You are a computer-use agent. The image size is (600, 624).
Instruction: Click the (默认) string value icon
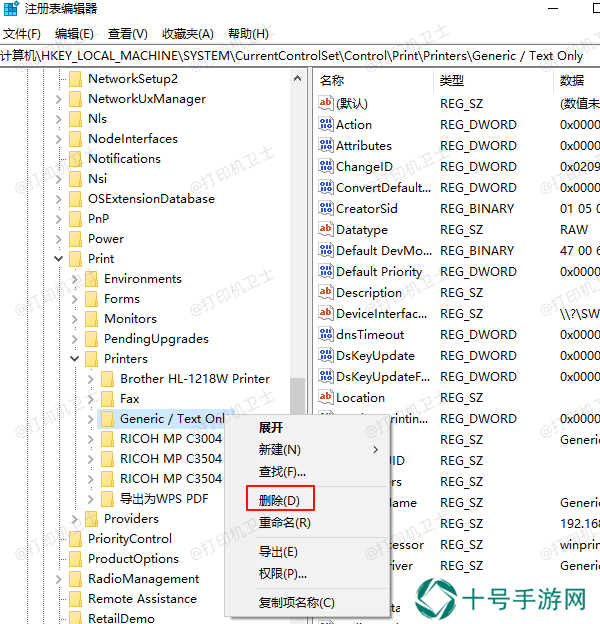point(325,103)
